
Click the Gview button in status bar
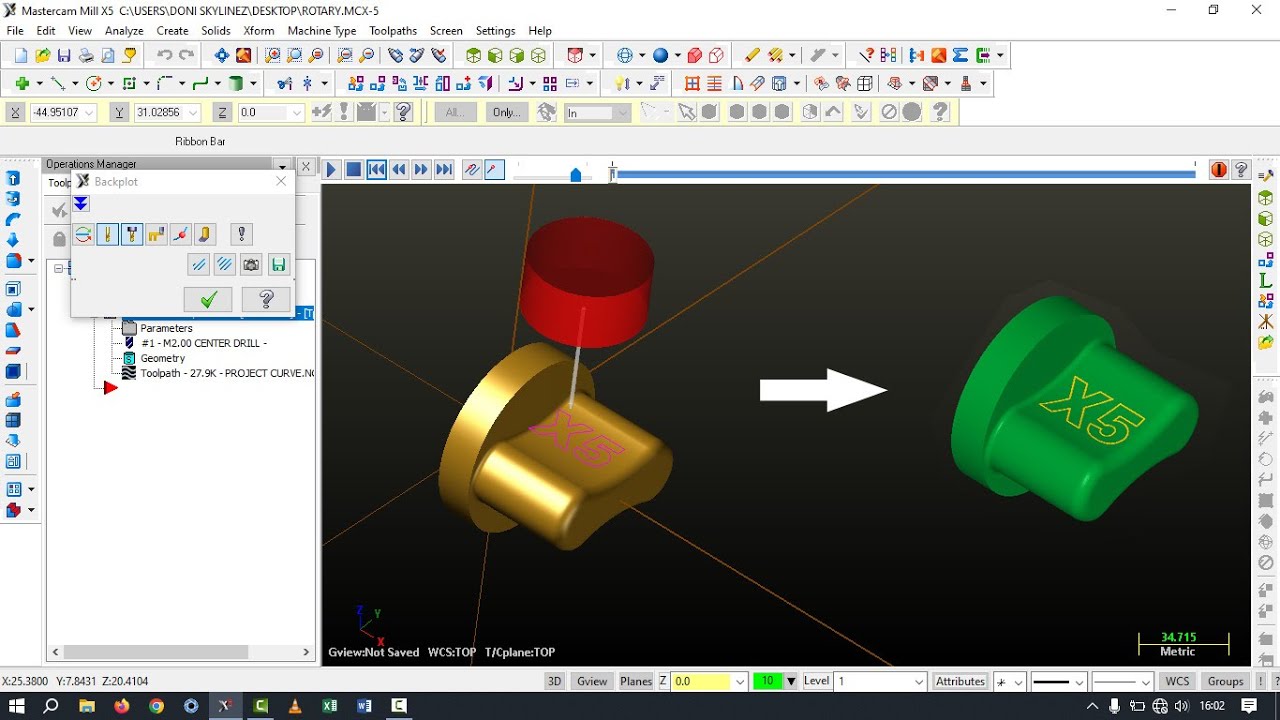coord(592,681)
